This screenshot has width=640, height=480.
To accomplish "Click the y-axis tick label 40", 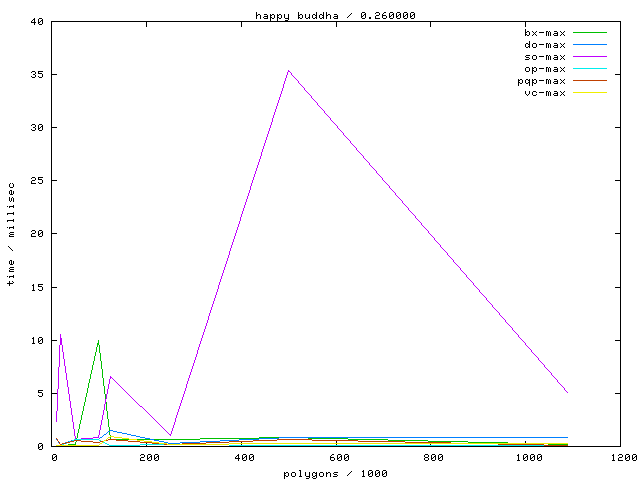I will click(x=36, y=21).
